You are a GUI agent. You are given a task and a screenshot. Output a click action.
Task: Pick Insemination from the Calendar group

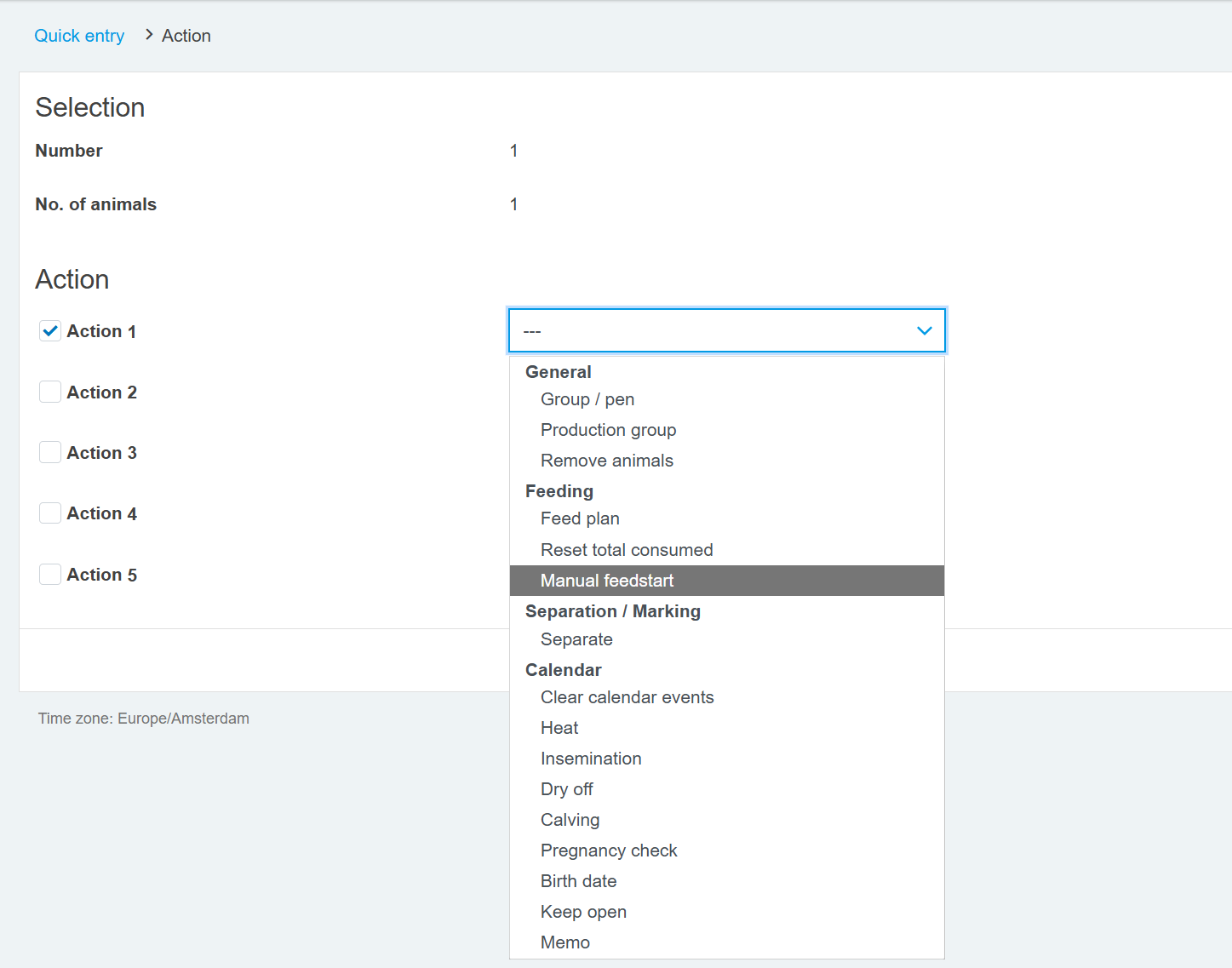tap(591, 759)
